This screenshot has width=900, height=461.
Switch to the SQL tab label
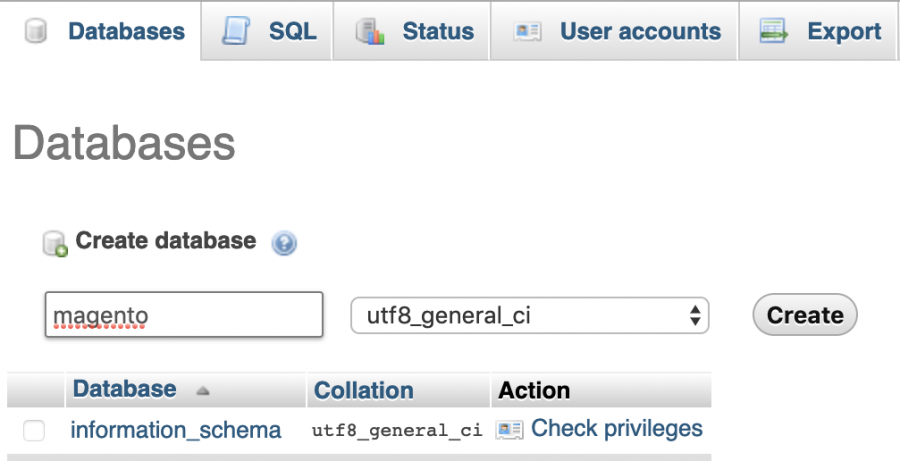pyautogui.click(x=293, y=32)
